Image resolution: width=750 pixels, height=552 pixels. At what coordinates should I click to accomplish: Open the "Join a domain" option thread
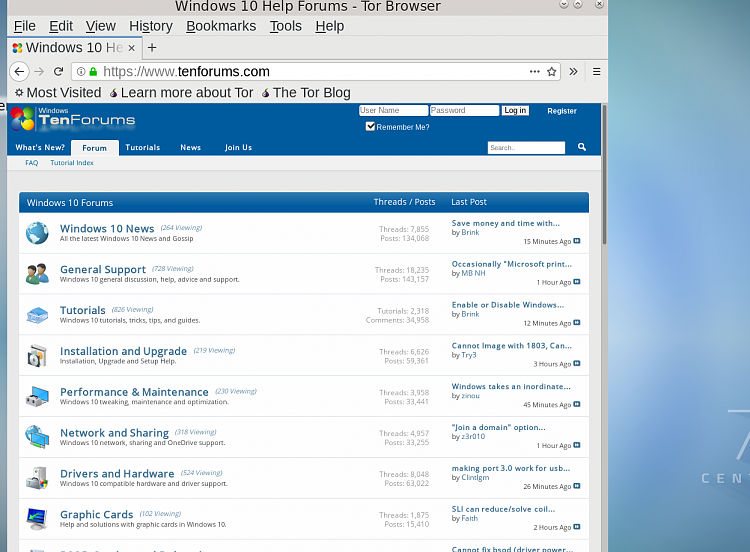pos(498,427)
